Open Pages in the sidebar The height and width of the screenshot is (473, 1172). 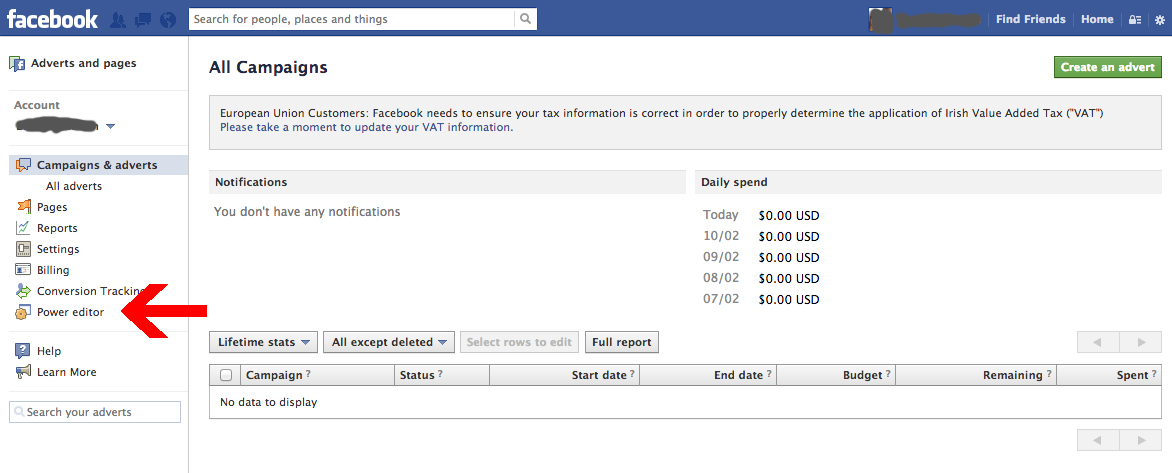point(52,207)
